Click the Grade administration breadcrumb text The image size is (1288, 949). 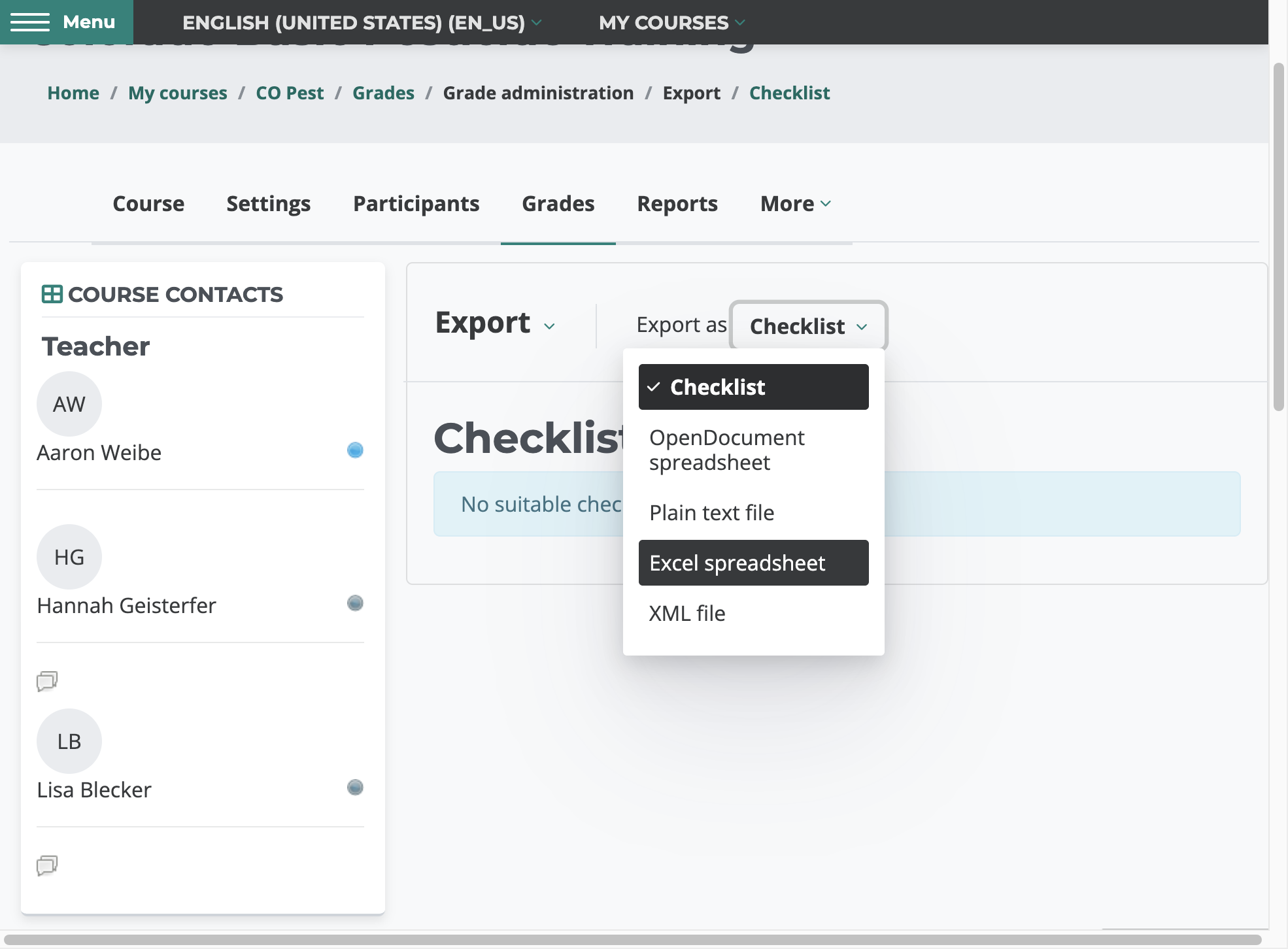(539, 93)
